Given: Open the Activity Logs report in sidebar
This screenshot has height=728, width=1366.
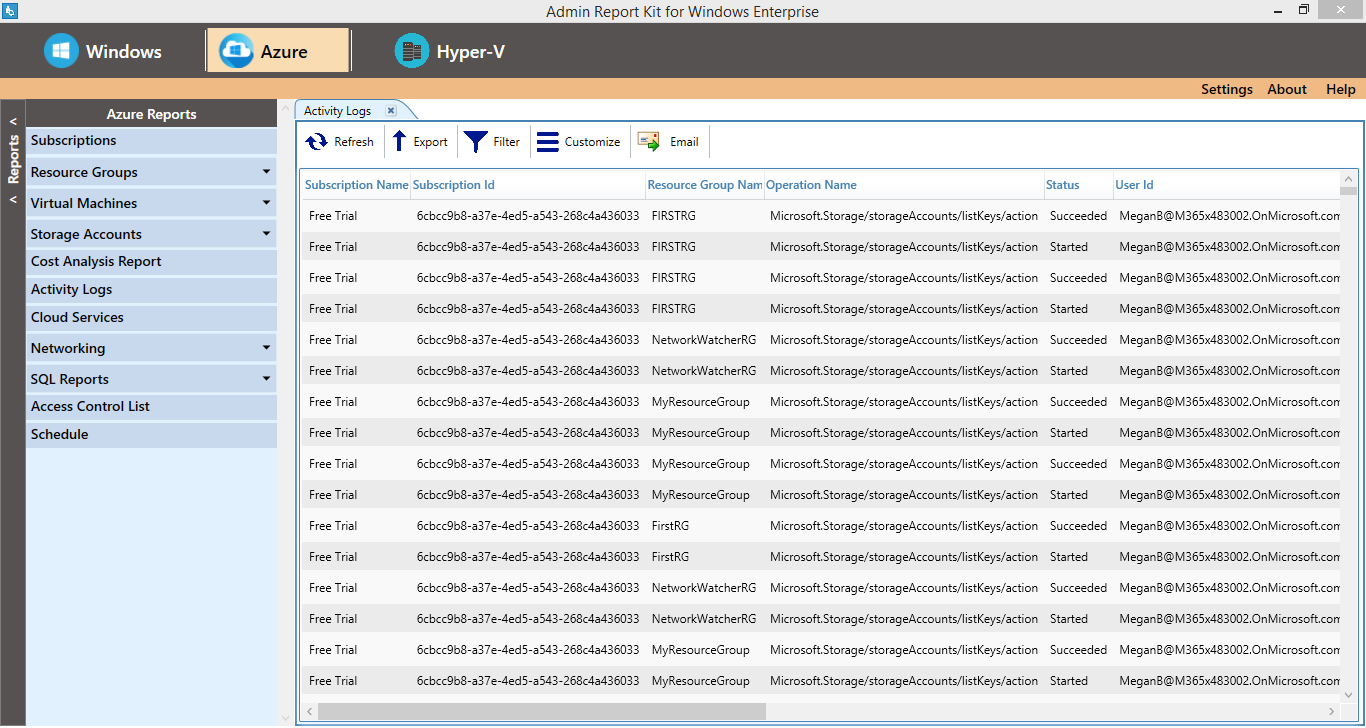Looking at the screenshot, I should [151, 290].
